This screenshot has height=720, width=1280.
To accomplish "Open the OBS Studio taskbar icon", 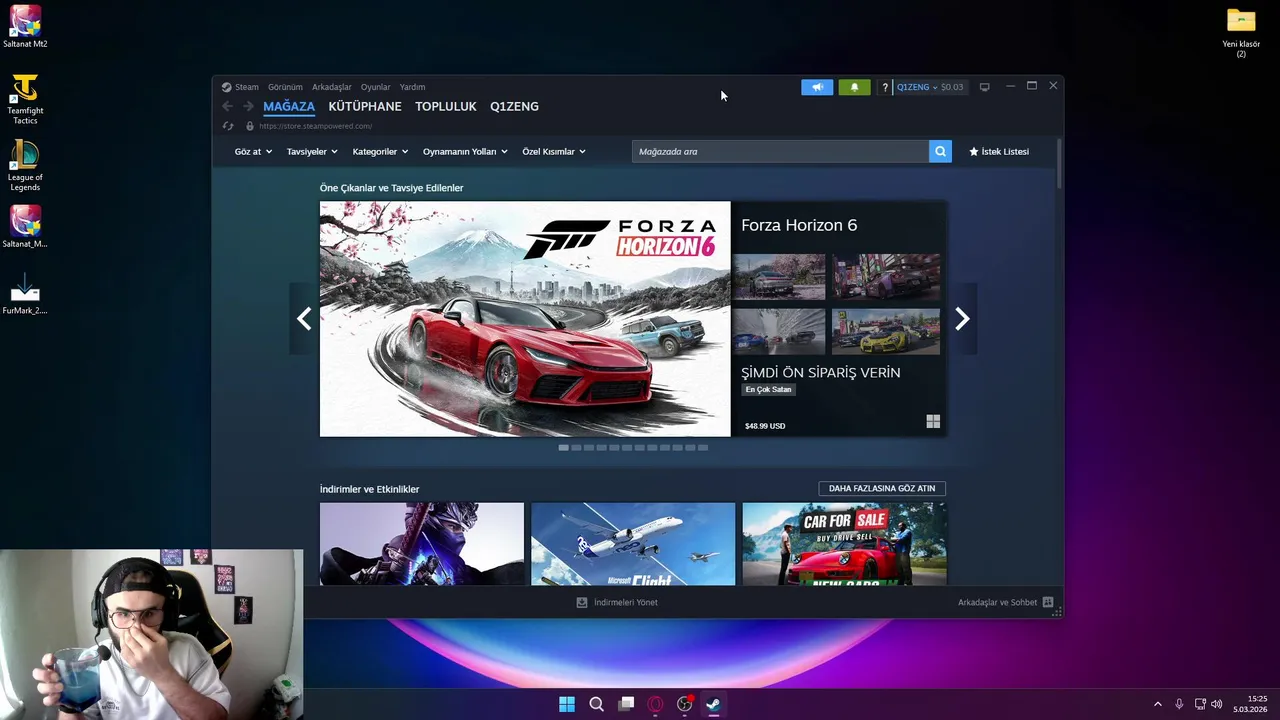I will pyautogui.click(x=684, y=704).
